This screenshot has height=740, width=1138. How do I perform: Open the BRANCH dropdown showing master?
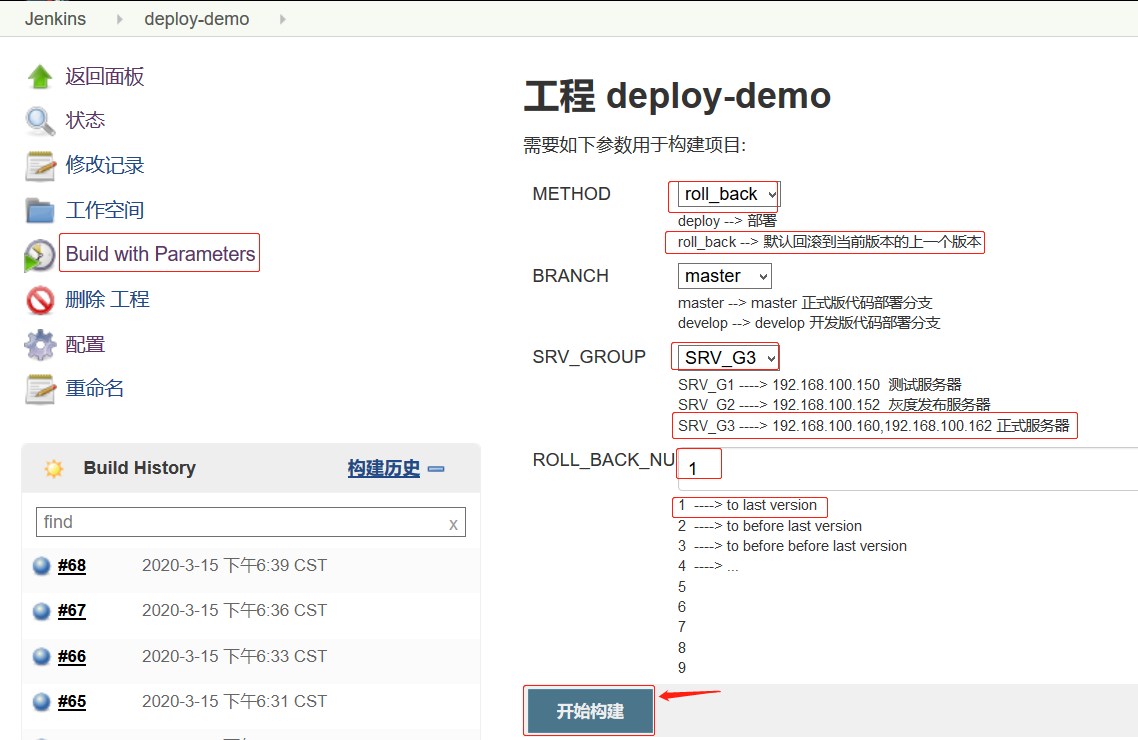pos(724,276)
